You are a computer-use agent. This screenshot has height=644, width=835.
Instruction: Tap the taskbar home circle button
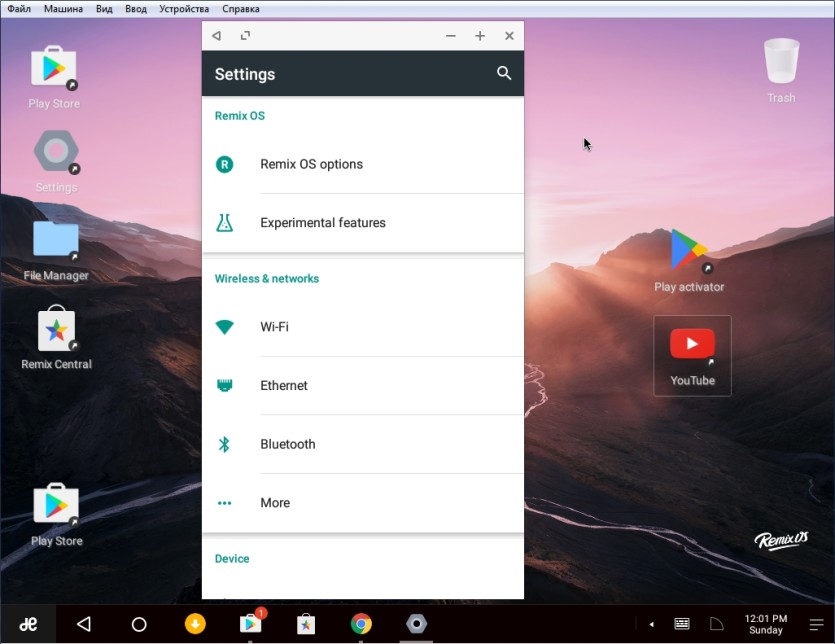click(x=139, y=624)
